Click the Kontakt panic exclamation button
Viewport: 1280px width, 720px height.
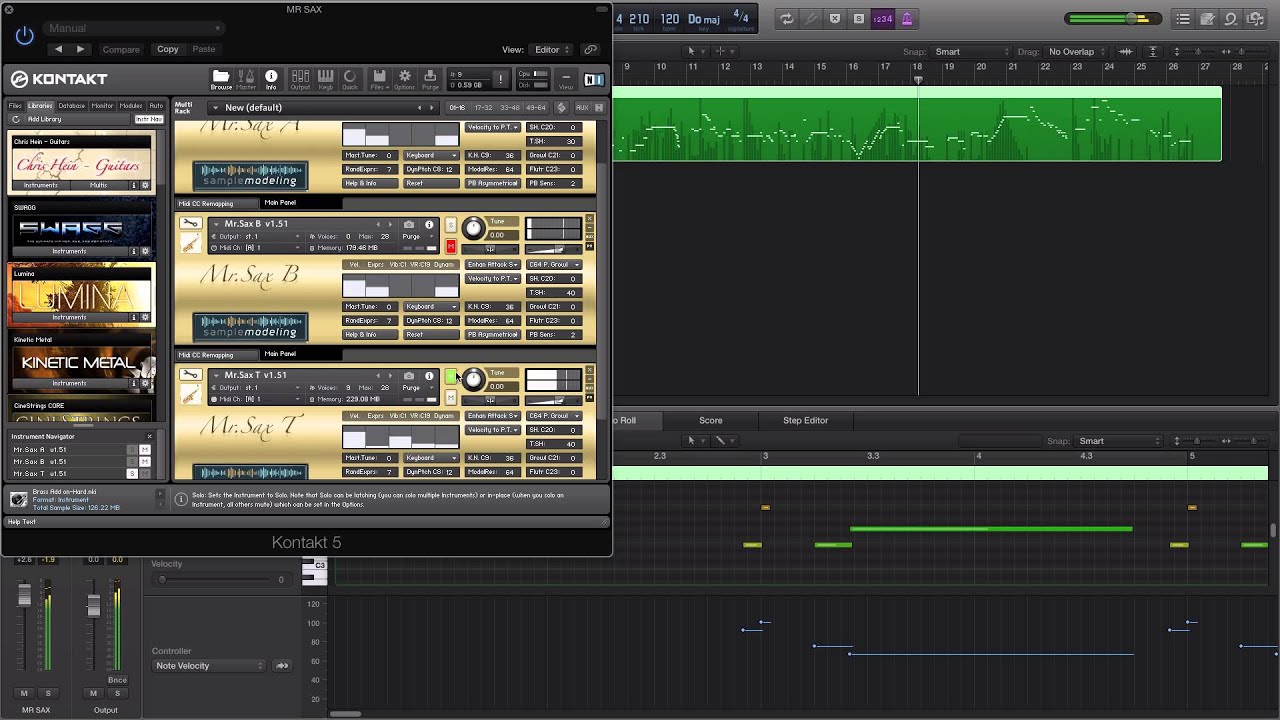click(x=501, y=79)
